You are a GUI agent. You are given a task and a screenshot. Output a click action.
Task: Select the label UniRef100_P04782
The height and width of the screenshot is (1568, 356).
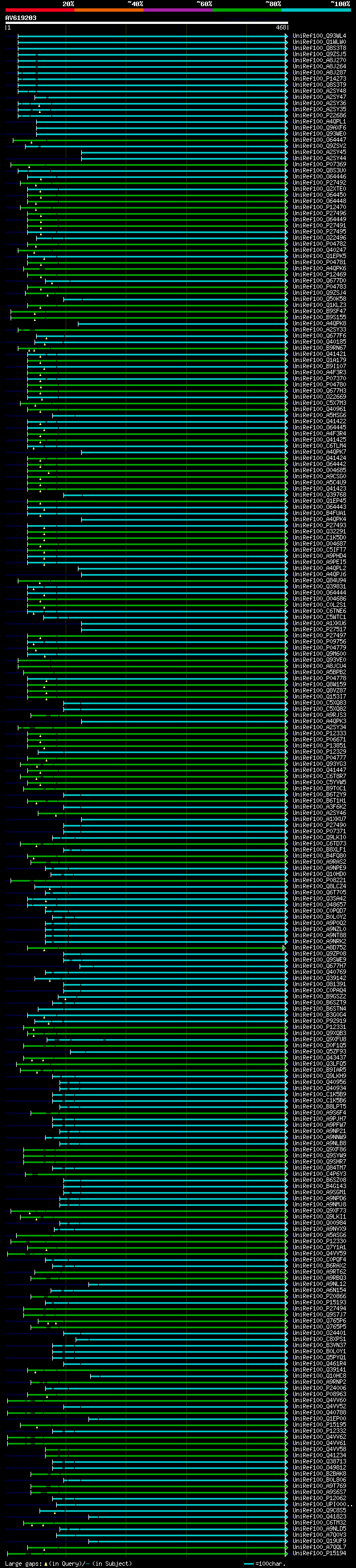[x=319, y=244]
